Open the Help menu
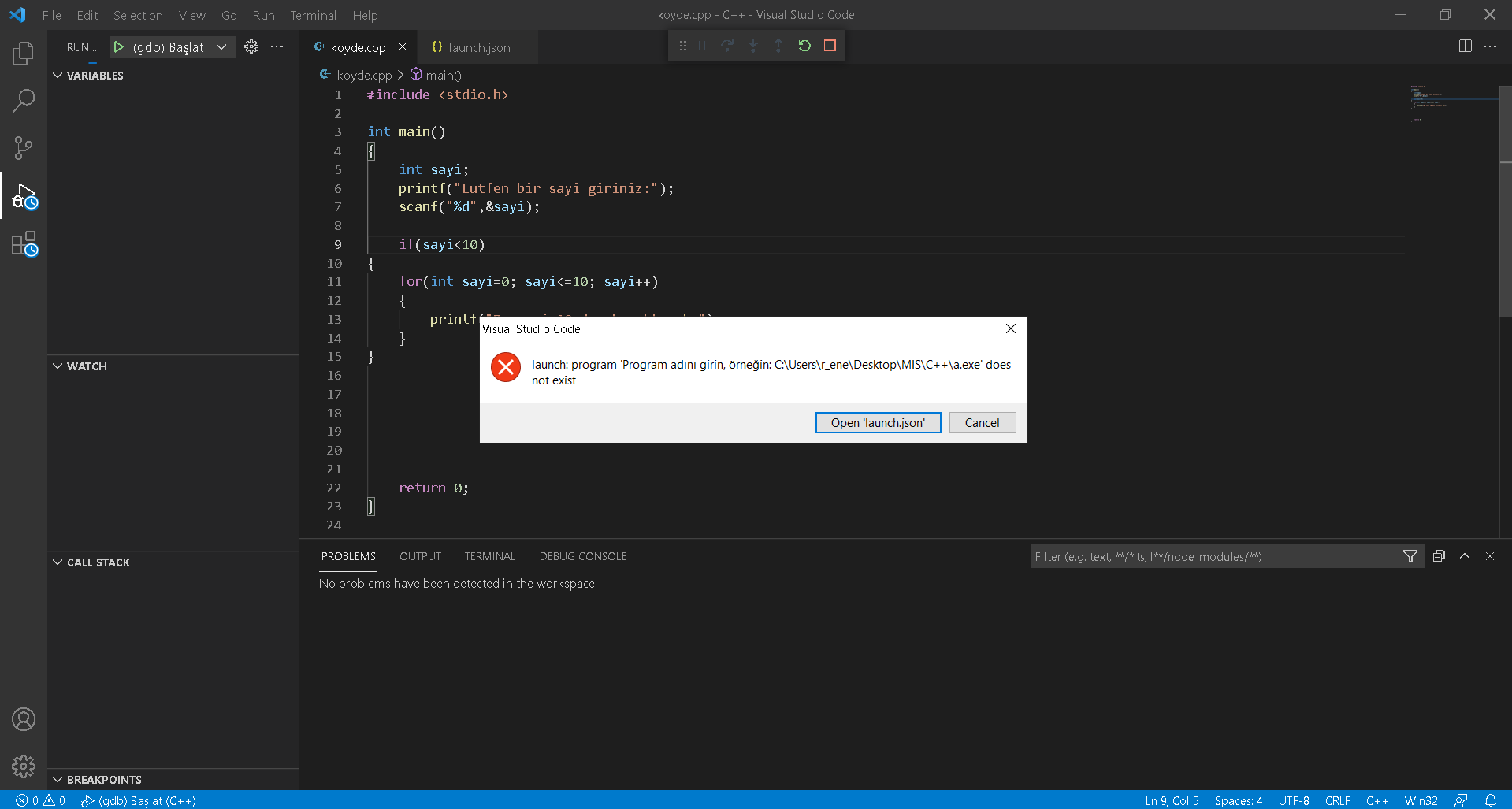The width and height of the screenshot is (1512, 809). click(365, 15)
